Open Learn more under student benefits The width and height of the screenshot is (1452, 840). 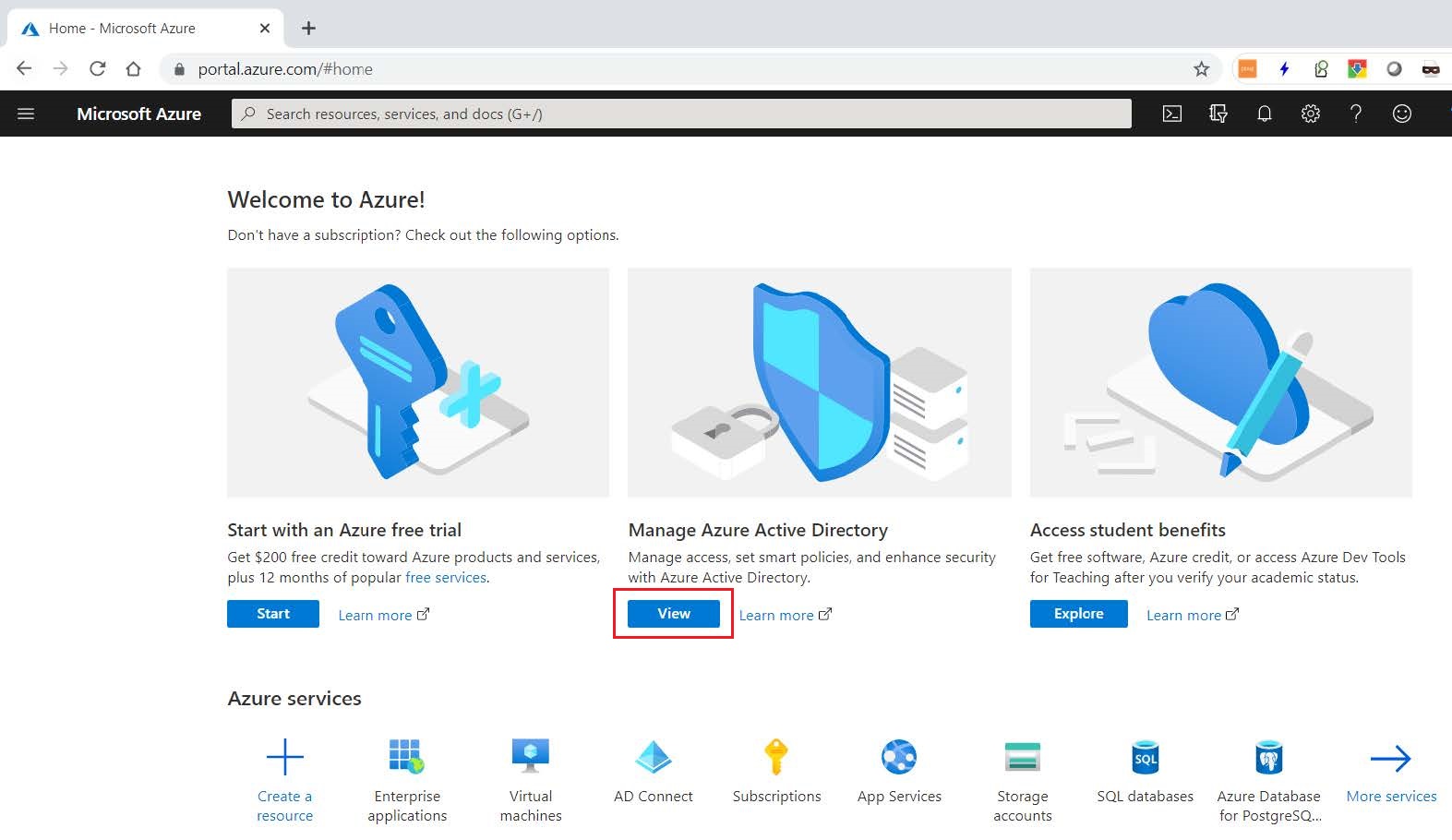pyautogui.click(x=1193, y=615)
